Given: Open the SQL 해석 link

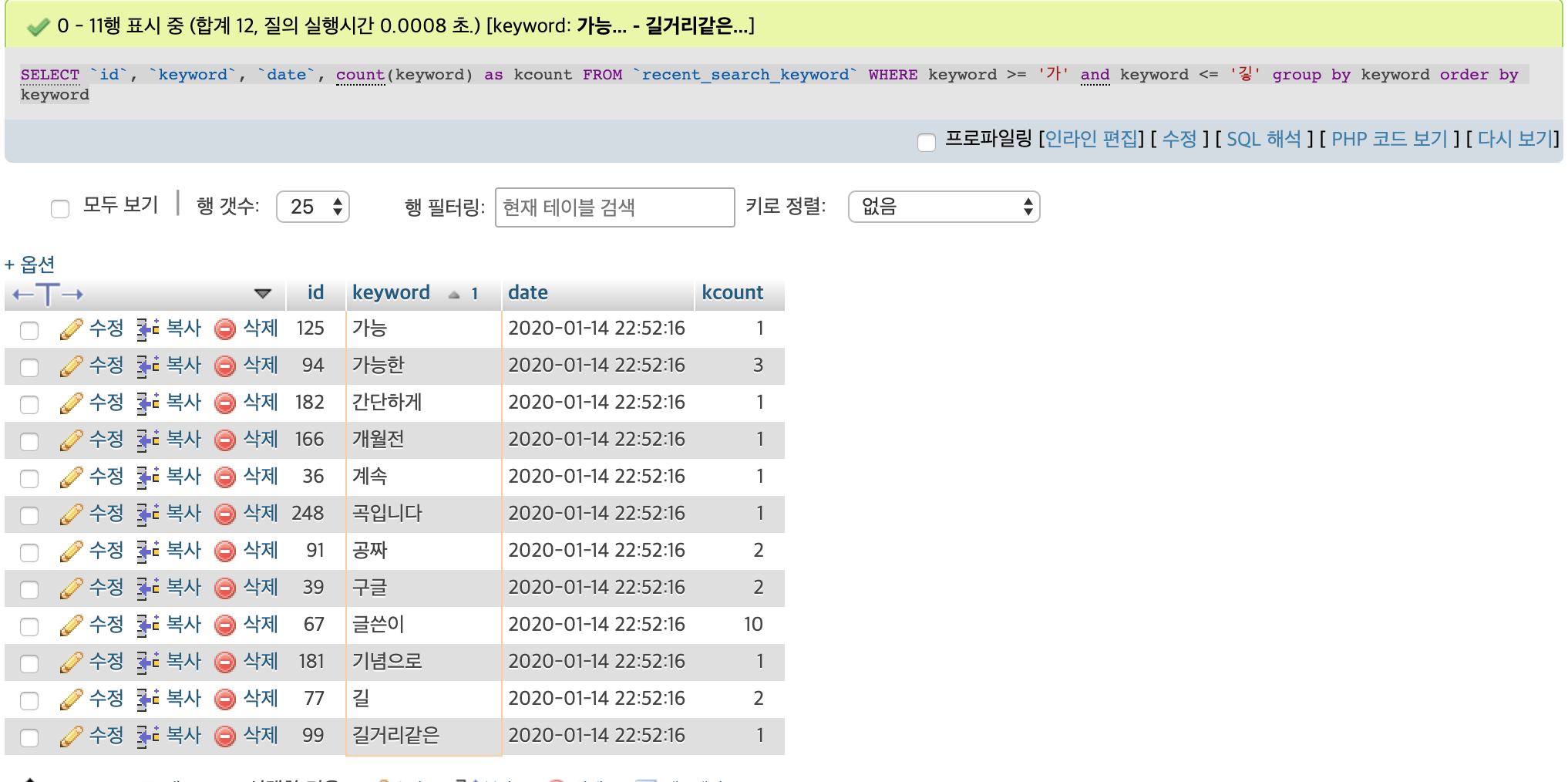Looking at the screenshot, I should [x=1263, y=139].
